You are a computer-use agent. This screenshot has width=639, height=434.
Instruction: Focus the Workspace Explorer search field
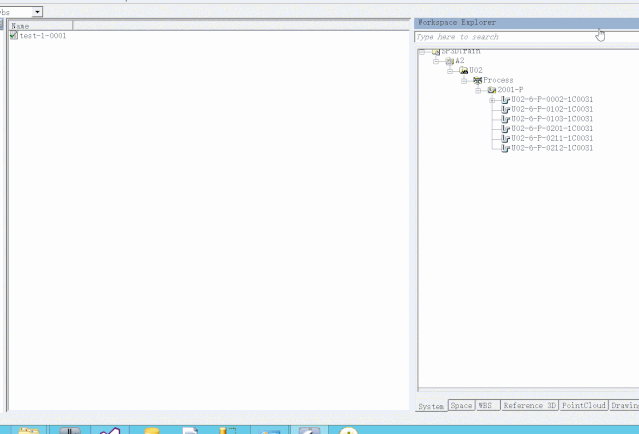[527, 37]
